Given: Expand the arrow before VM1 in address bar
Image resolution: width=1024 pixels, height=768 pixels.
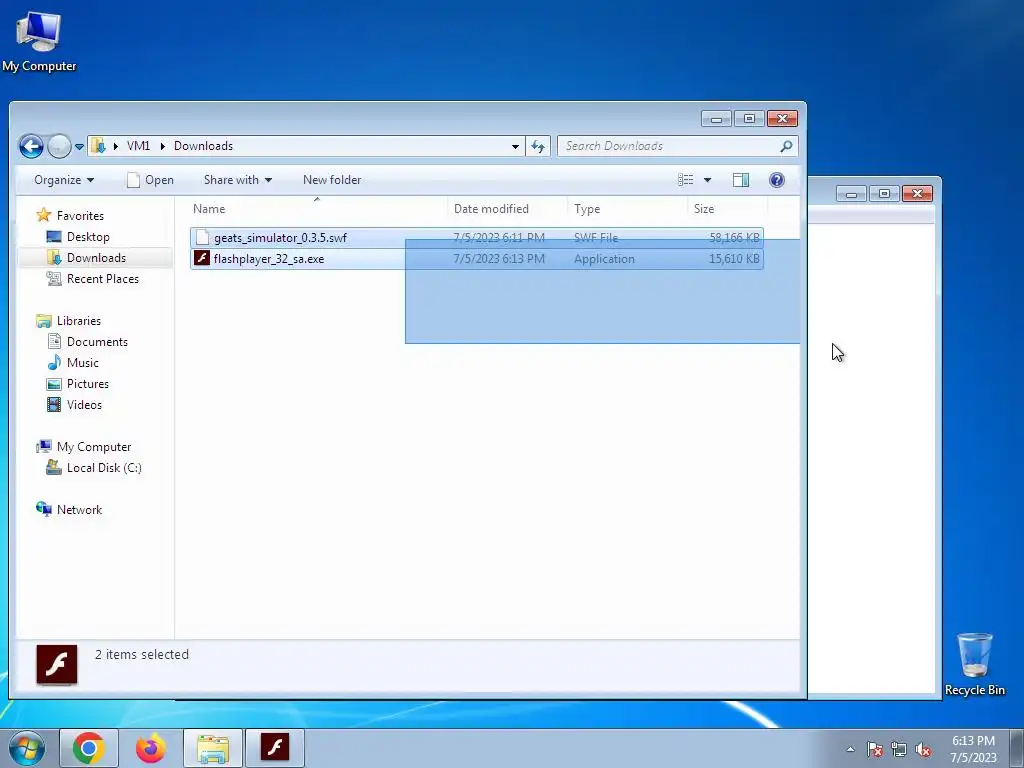Looking at the screenshot, I should [x=116, y=146].
